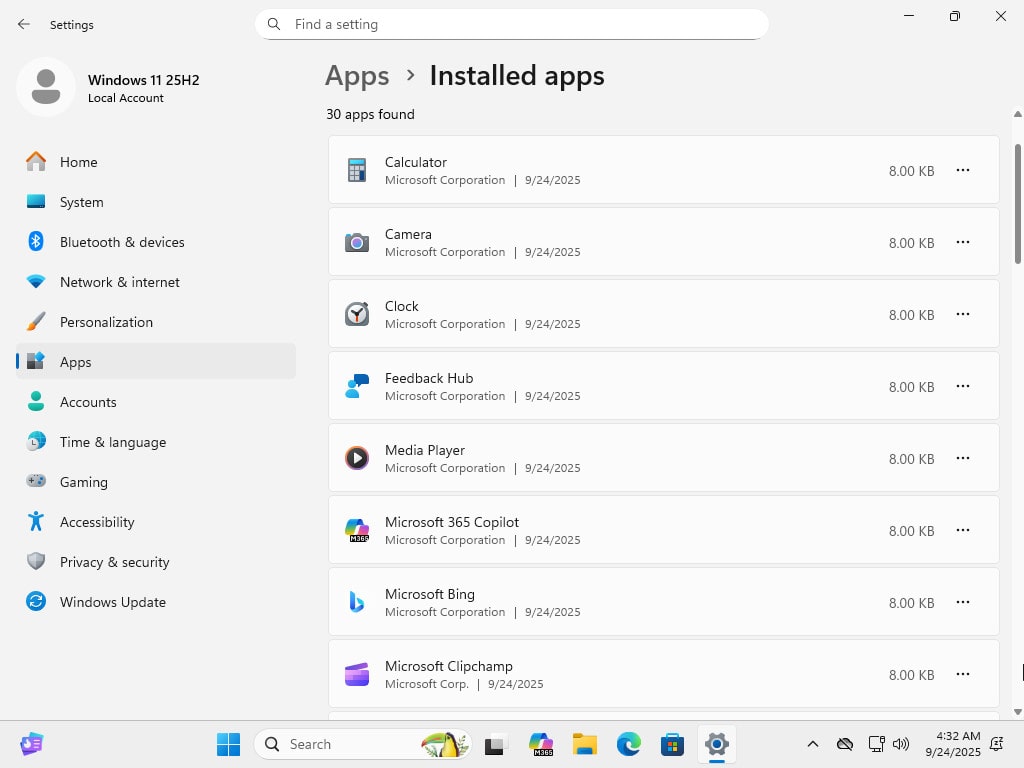Go back using the Settings back arrow
Viewport: 1024px width, 768px height.
point(24,24)
